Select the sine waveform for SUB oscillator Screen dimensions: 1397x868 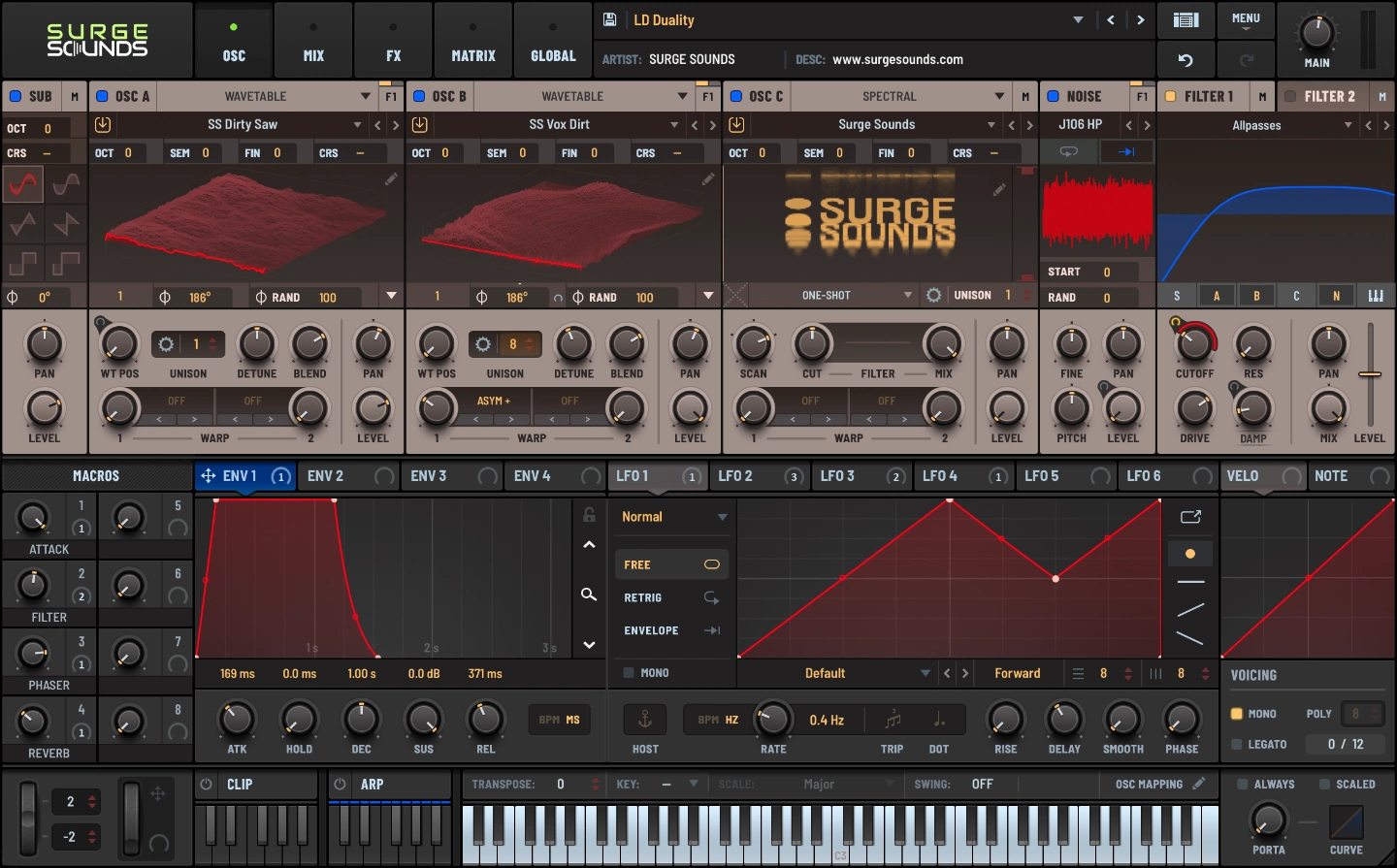click(x=23, y=183)
